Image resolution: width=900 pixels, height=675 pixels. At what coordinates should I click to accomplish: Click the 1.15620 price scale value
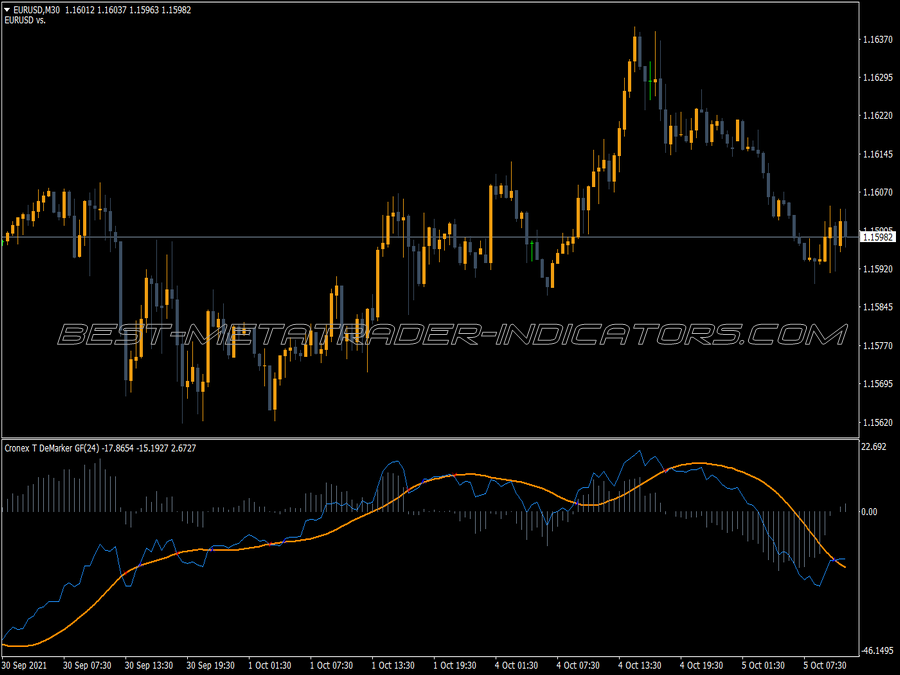tap(878, 422)
